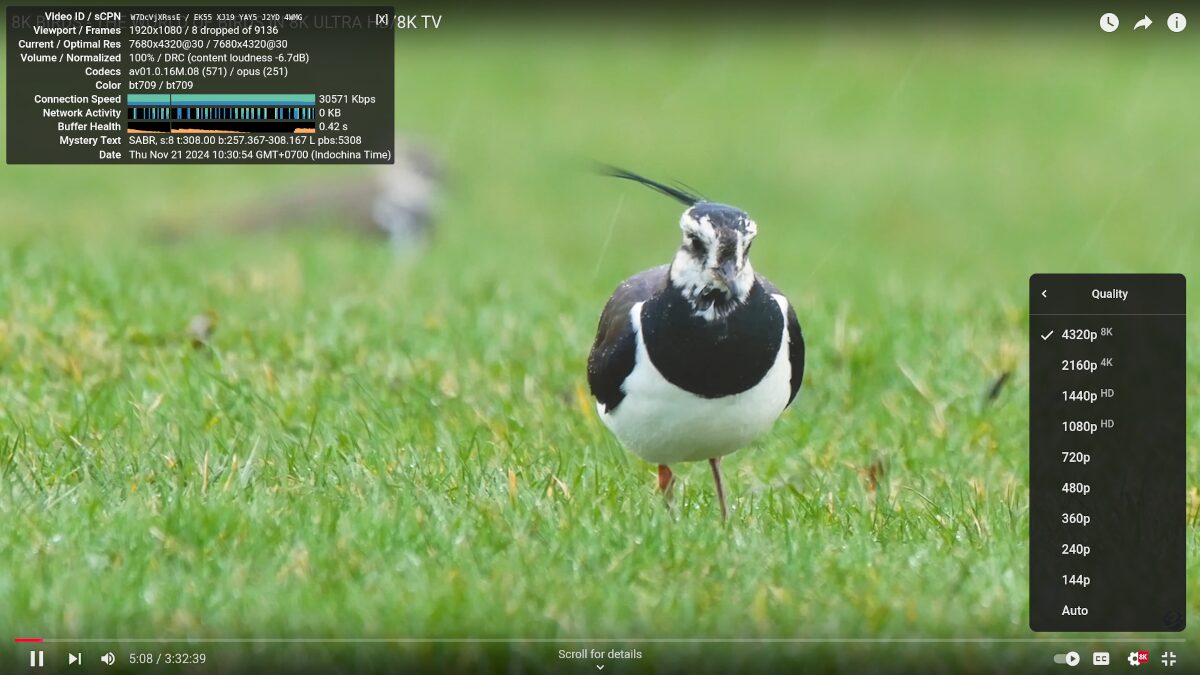
Task: Select 4320p 8K quality
Action: [1108, 334]
